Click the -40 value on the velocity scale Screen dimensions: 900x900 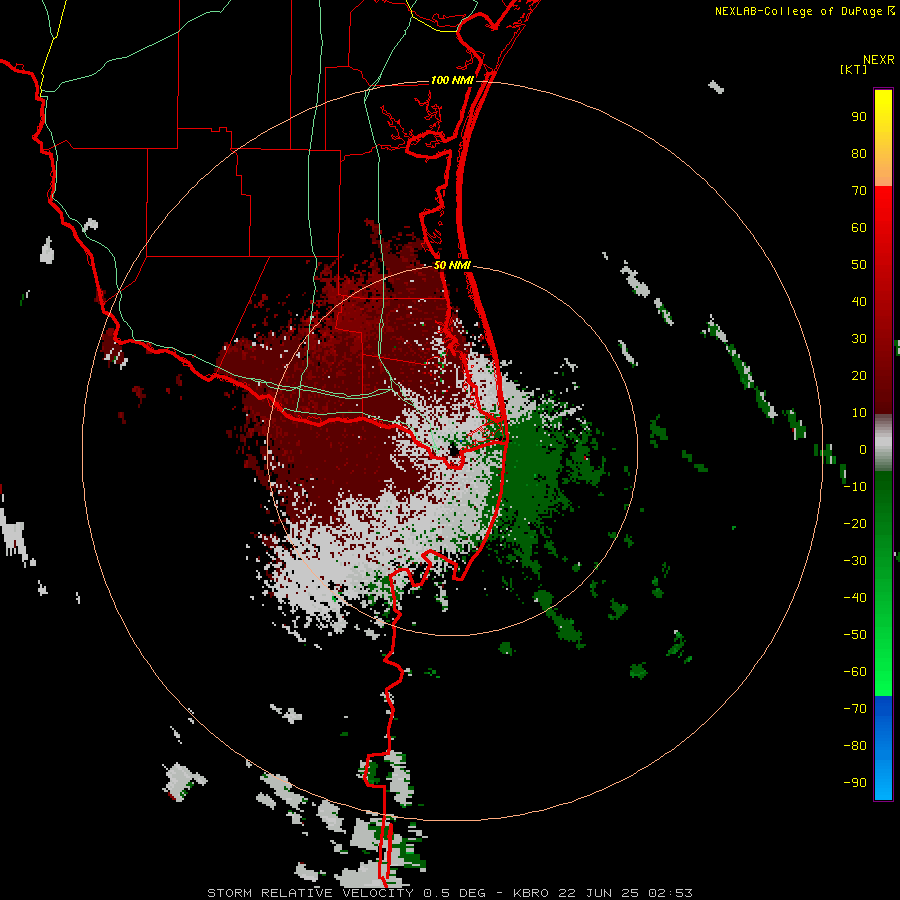(x=855, y=598)
